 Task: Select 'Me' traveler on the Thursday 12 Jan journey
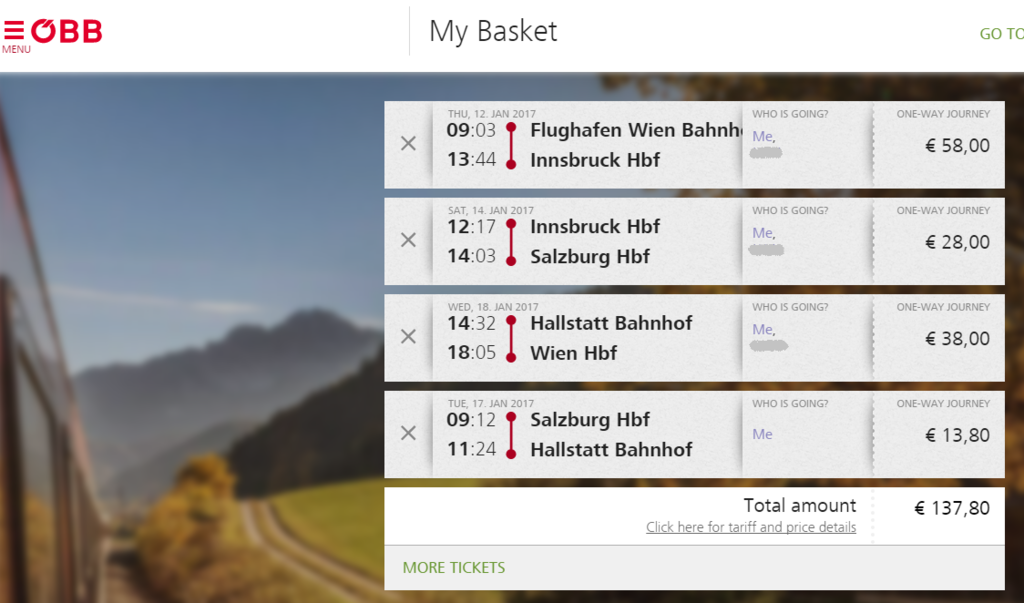(x=763, y=136)
